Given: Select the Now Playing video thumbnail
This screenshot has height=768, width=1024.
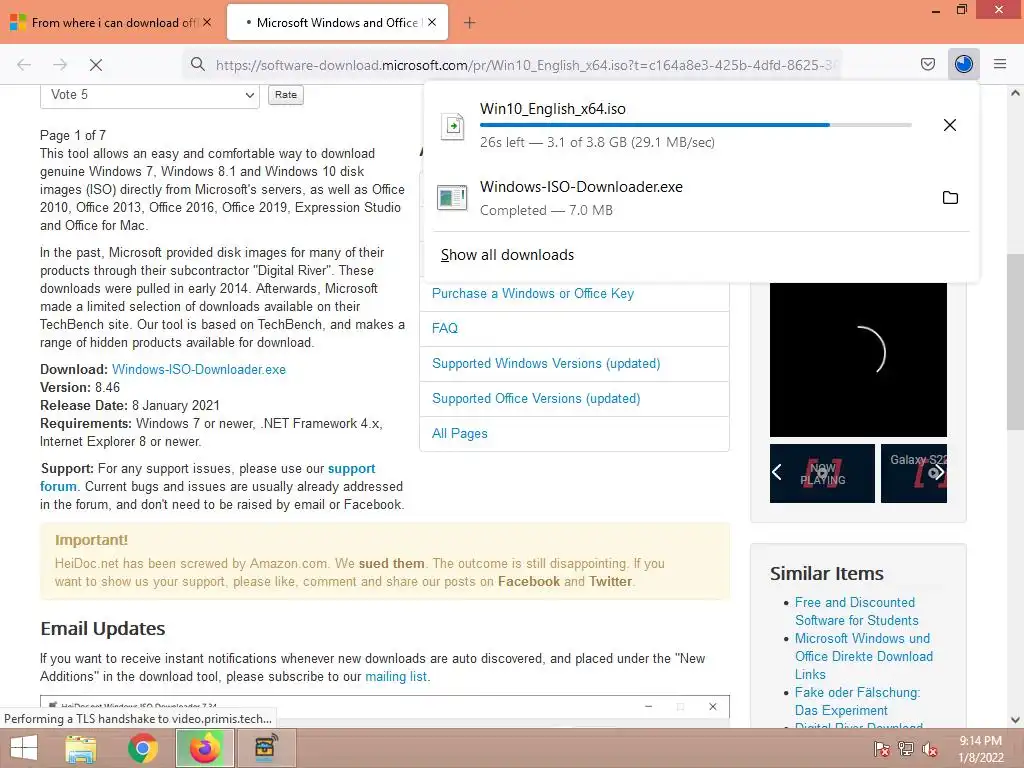Looking at the screenshot, I should (x=822, y=473).
